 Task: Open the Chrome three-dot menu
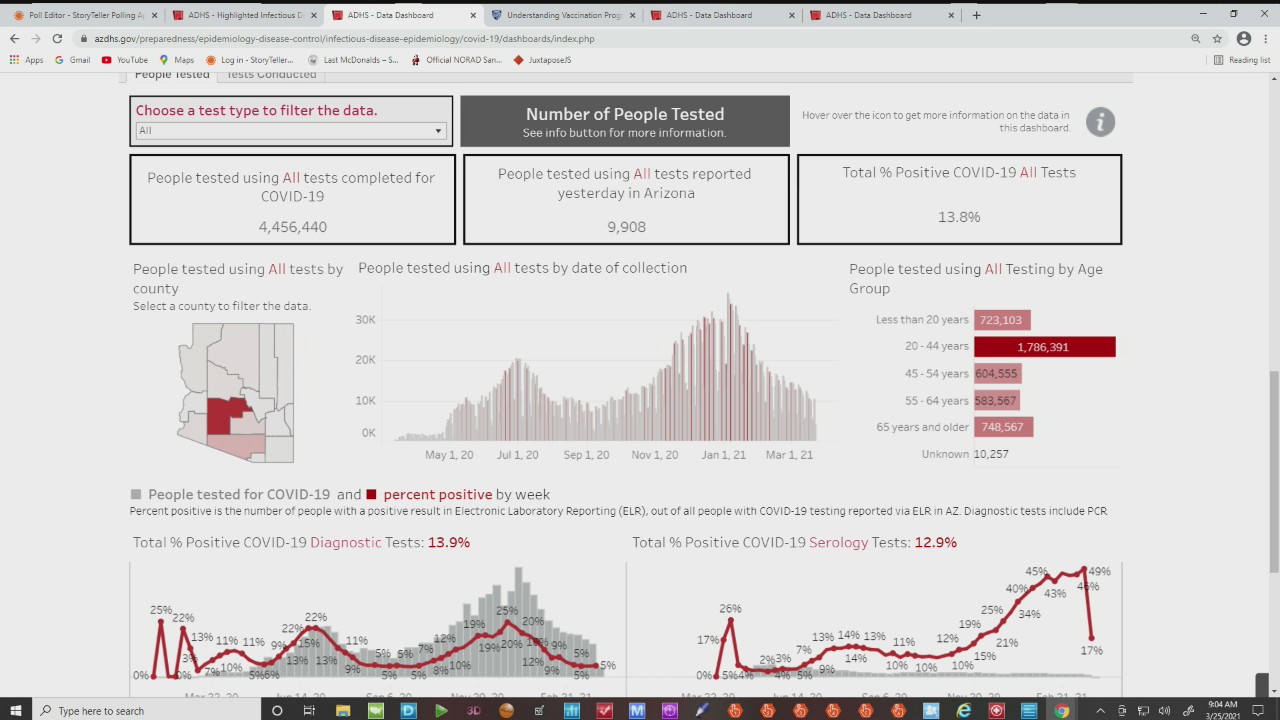coord(1265,39)
